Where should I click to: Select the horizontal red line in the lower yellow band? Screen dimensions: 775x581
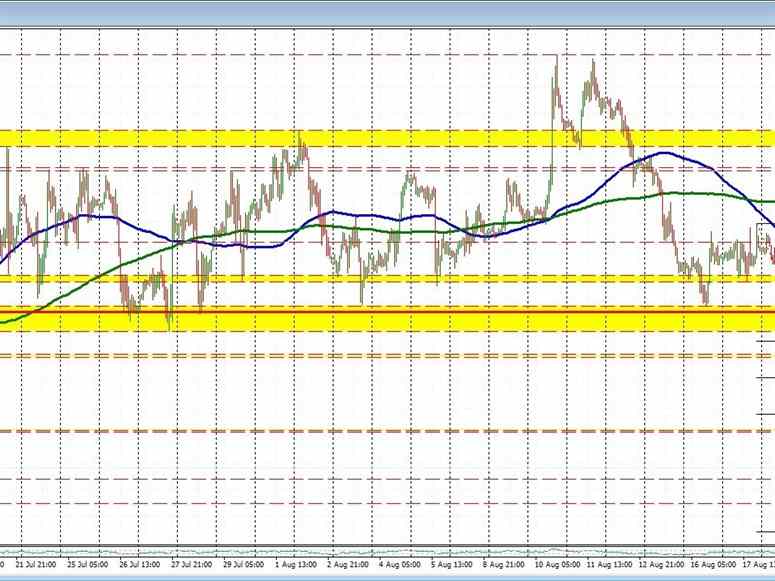tap(388, 312)
